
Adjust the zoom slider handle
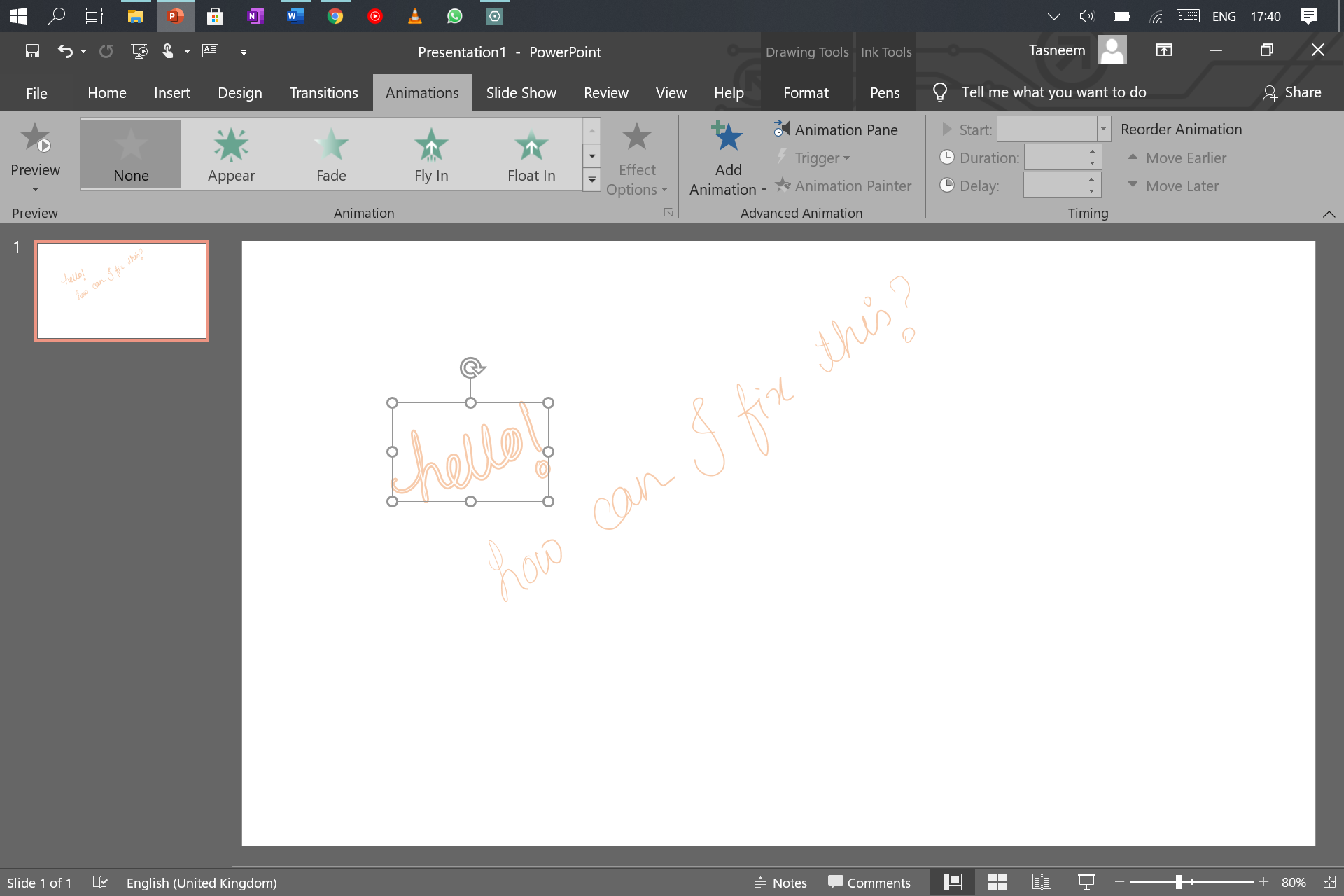coord(1179,882)
